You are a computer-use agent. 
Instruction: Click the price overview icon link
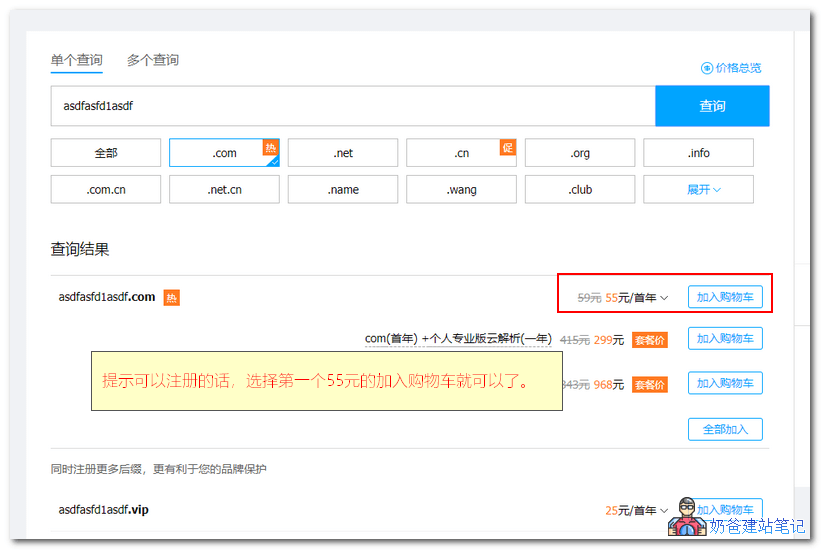click(x=731, y=68)
